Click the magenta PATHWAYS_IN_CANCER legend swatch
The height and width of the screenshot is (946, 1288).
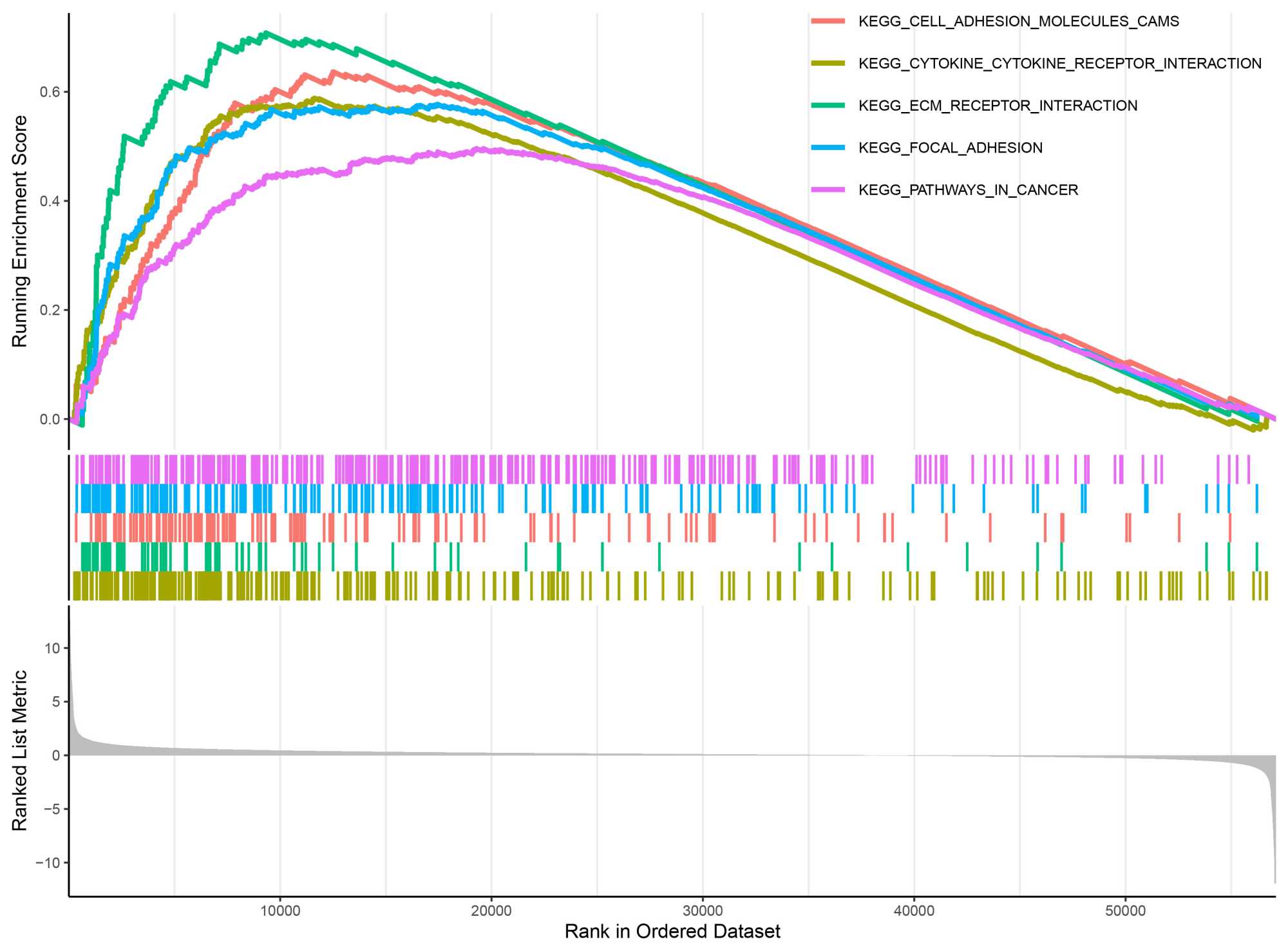tap(828, 189)
